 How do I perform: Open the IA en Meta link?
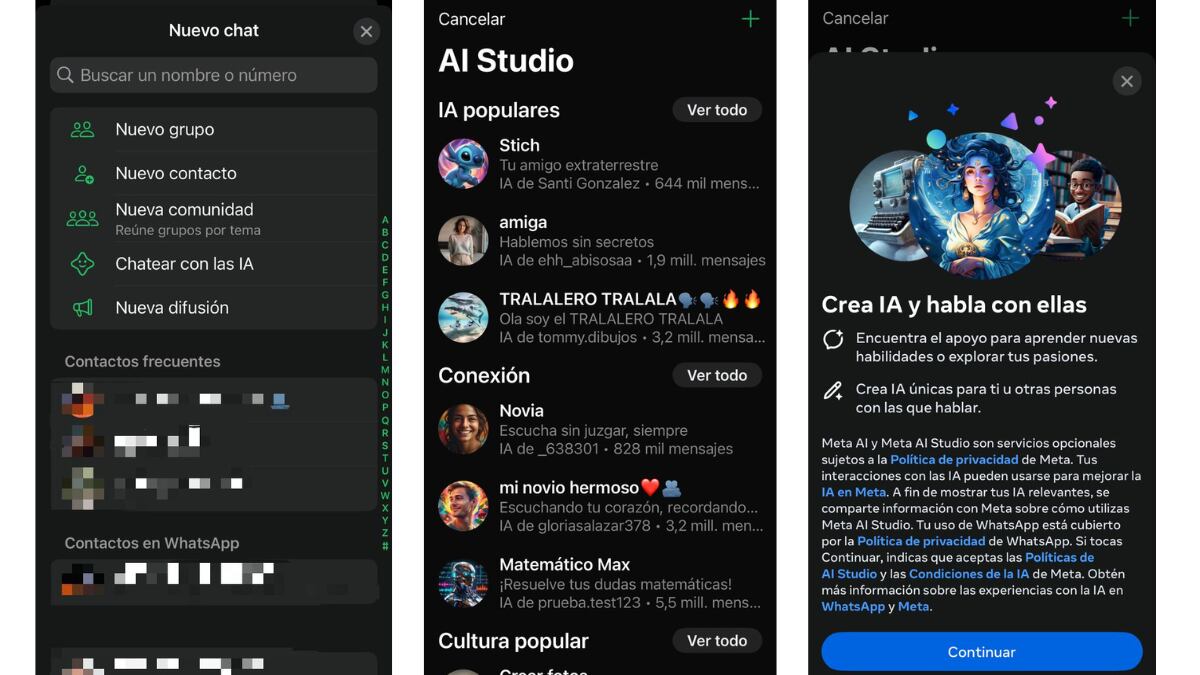coord(853,492)
